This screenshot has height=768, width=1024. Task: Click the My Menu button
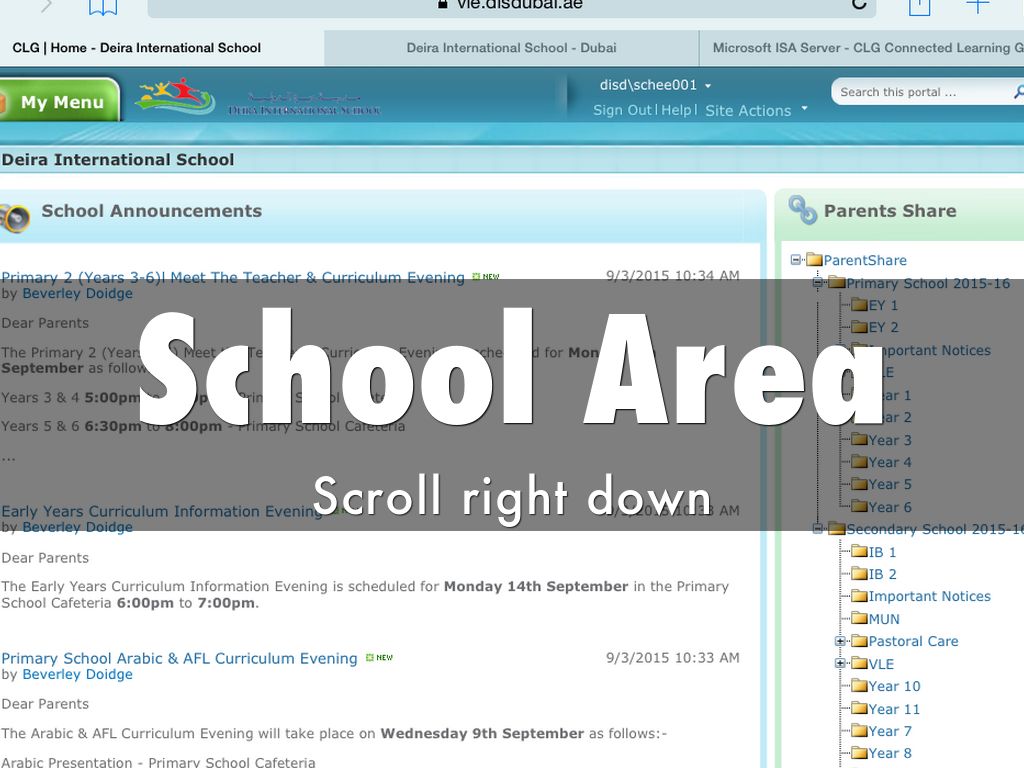[x=60, y=102]
